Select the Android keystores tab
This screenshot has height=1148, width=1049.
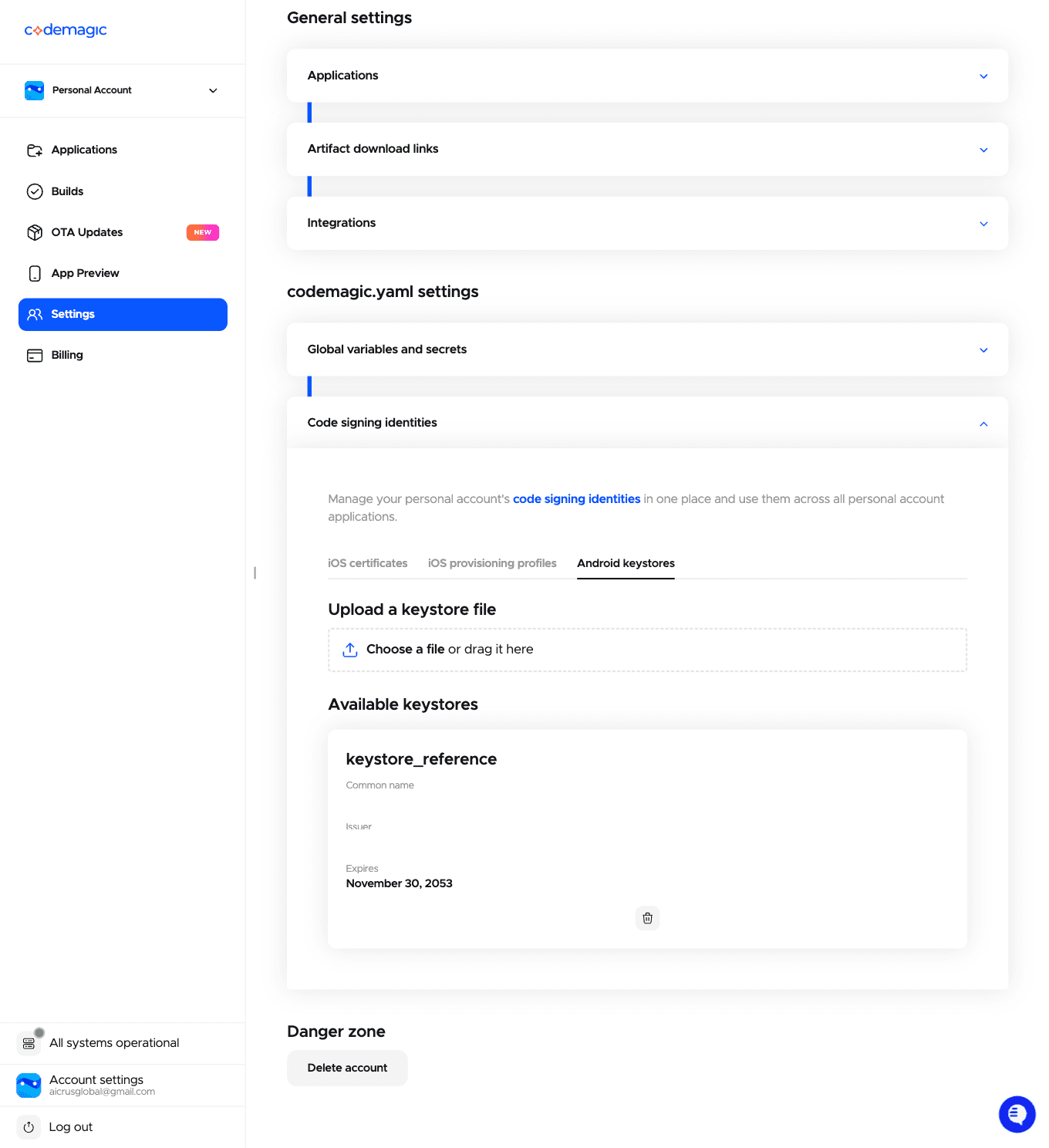tap(626, 563)
